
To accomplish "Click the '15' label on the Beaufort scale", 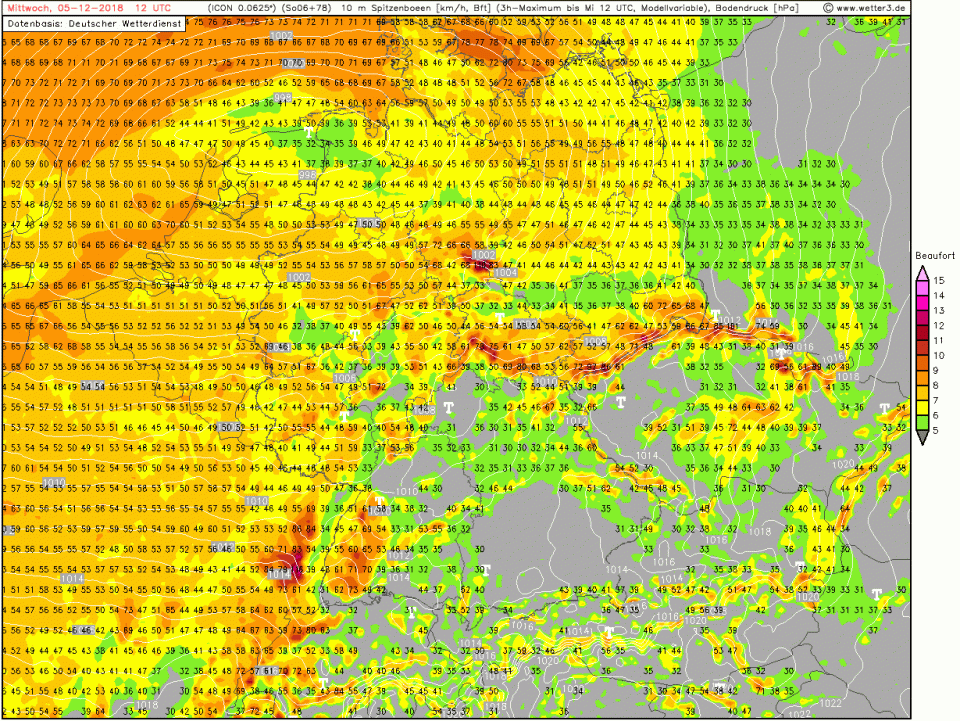I will (x=940, y=281).
